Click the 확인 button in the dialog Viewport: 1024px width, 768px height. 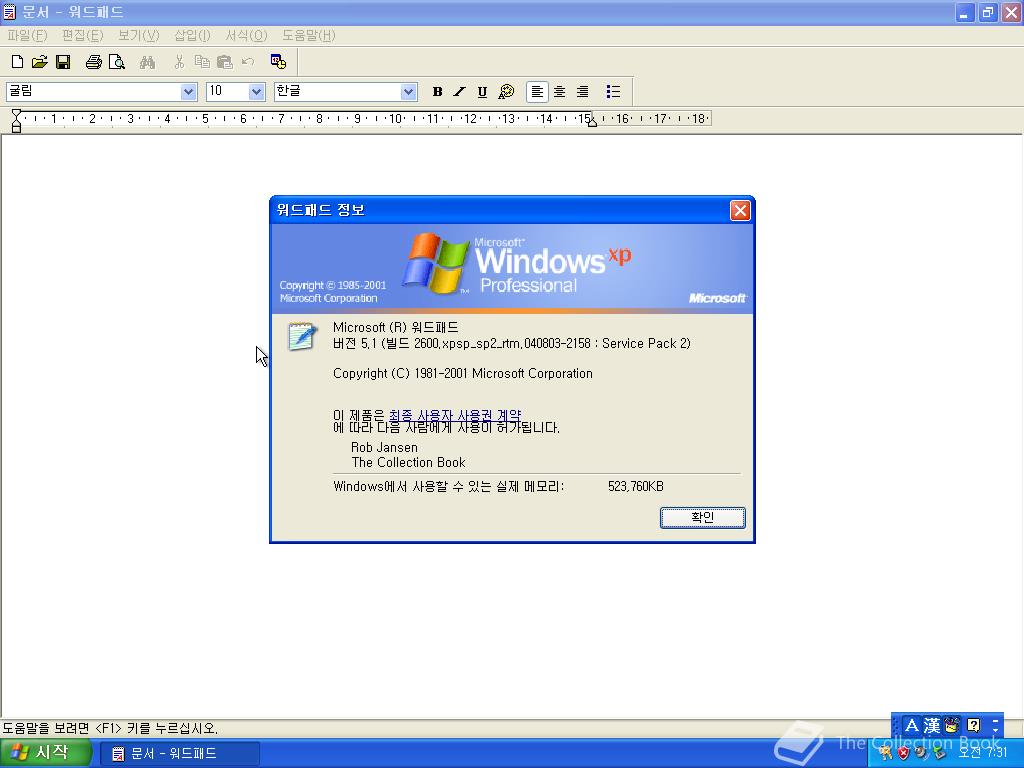coord(703,517)
